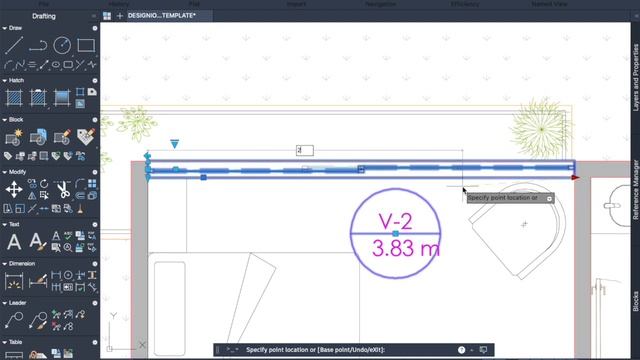The image size is (640, 360).
Task: Open the command history window icon
Action: [x=483, y=350]
